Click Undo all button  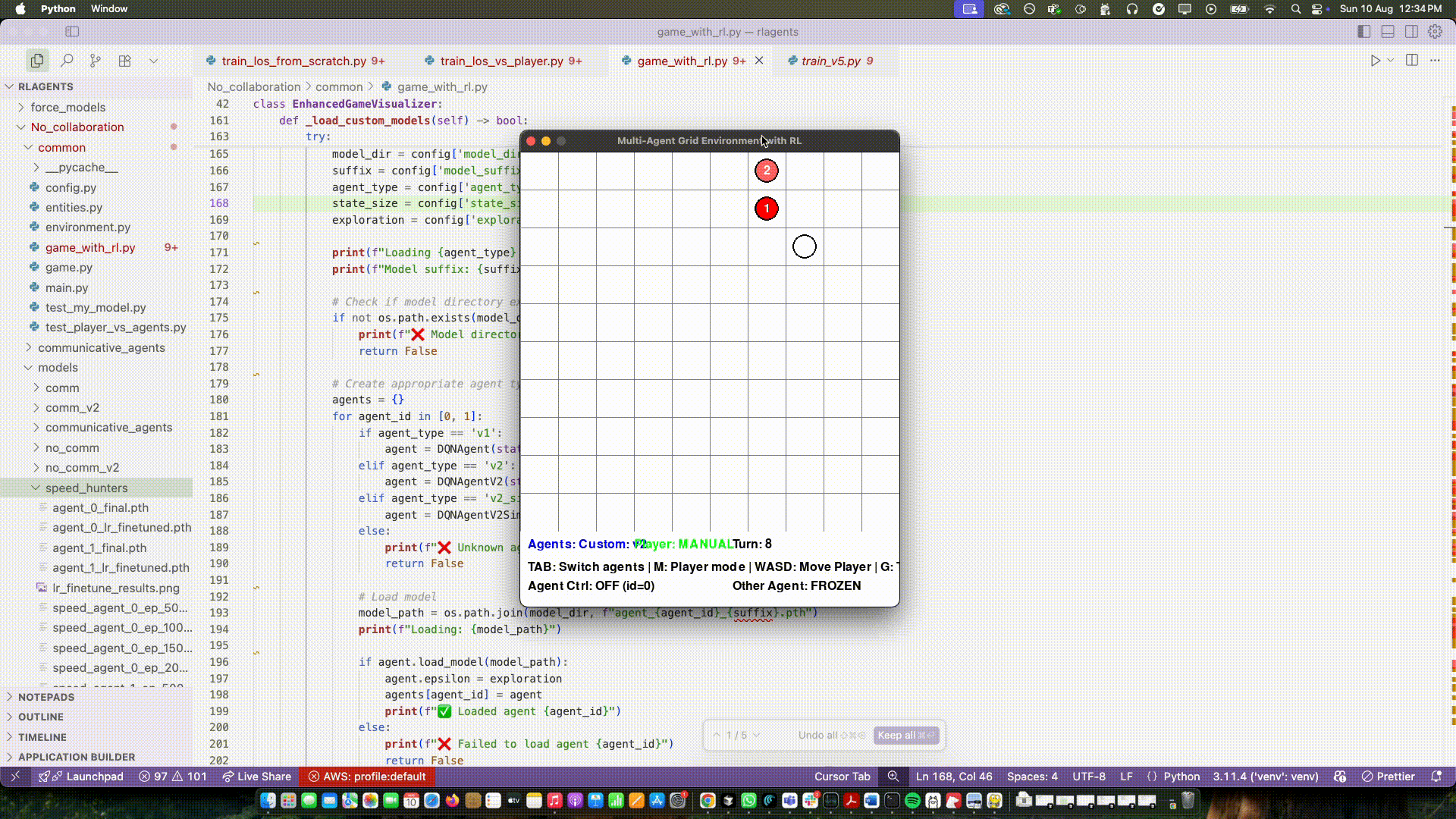(832, 735)
